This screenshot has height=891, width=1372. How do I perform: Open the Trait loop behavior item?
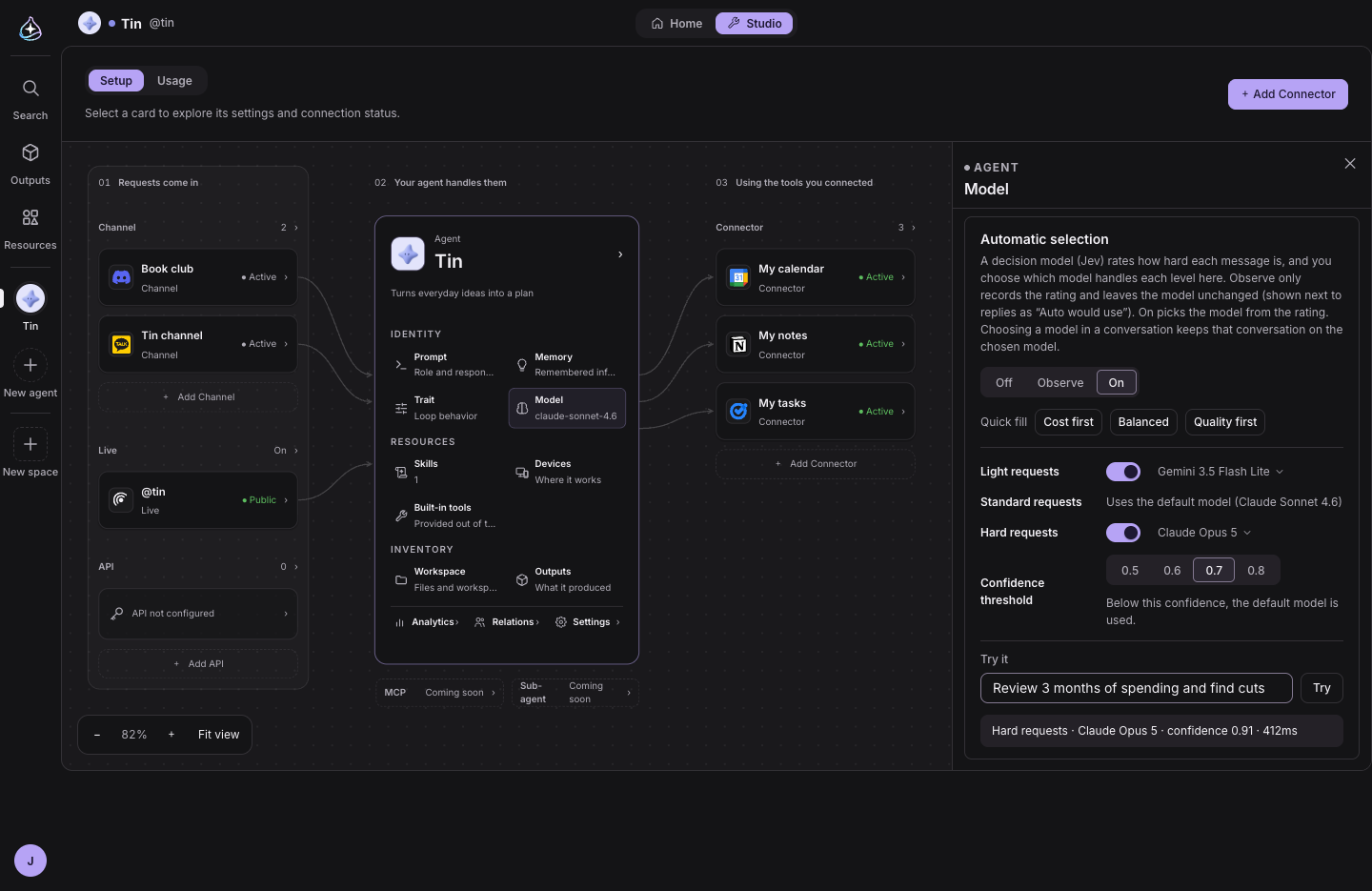coord(445,408)
